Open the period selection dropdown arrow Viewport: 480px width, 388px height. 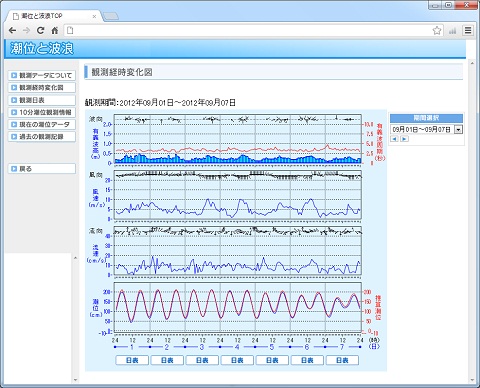[x=459, y=129]
